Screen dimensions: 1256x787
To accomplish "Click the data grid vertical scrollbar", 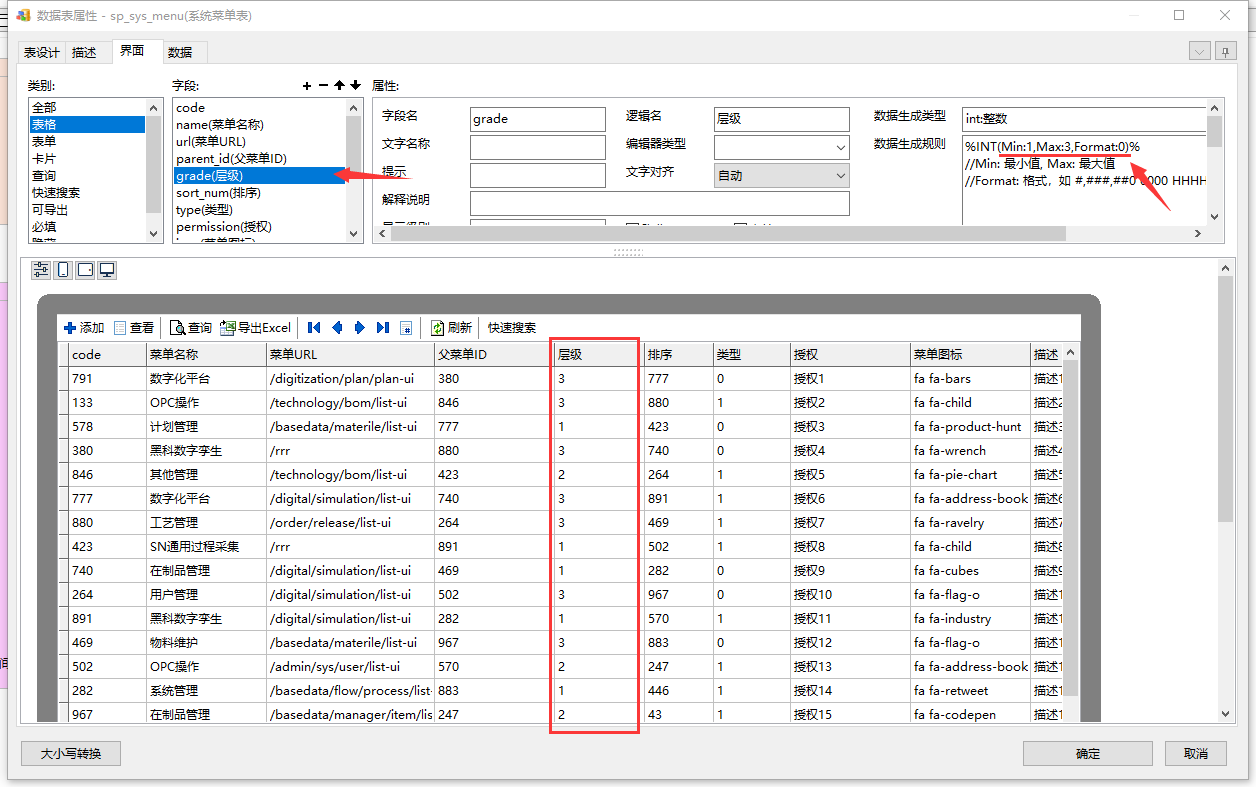I will [x=1072, y=530].
